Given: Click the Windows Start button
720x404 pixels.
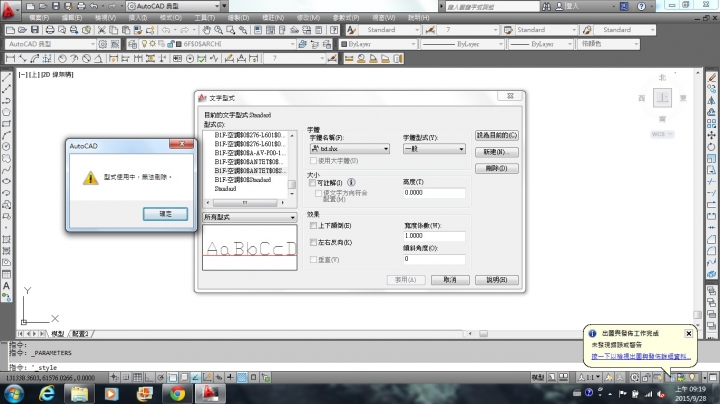Looking at the screenshot, I should click(x=14, y=393).
